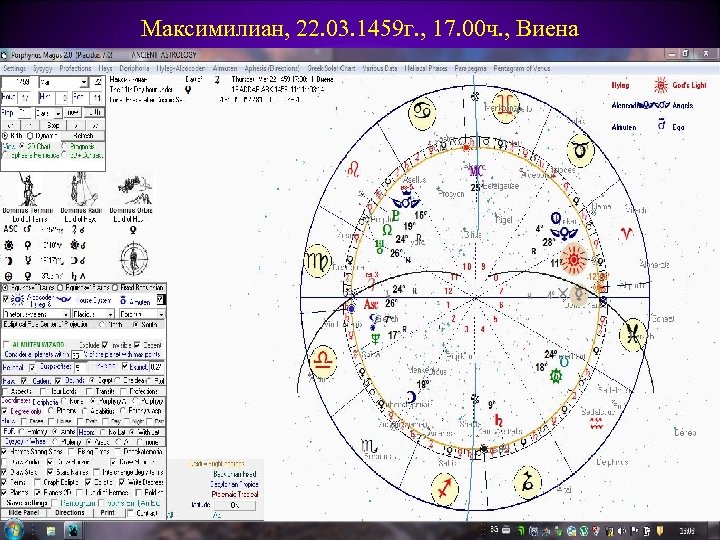The width and height of the screenshot is (720, 540).
Task: Toggle the Terms checkbox
Action: tap(5, 482)
